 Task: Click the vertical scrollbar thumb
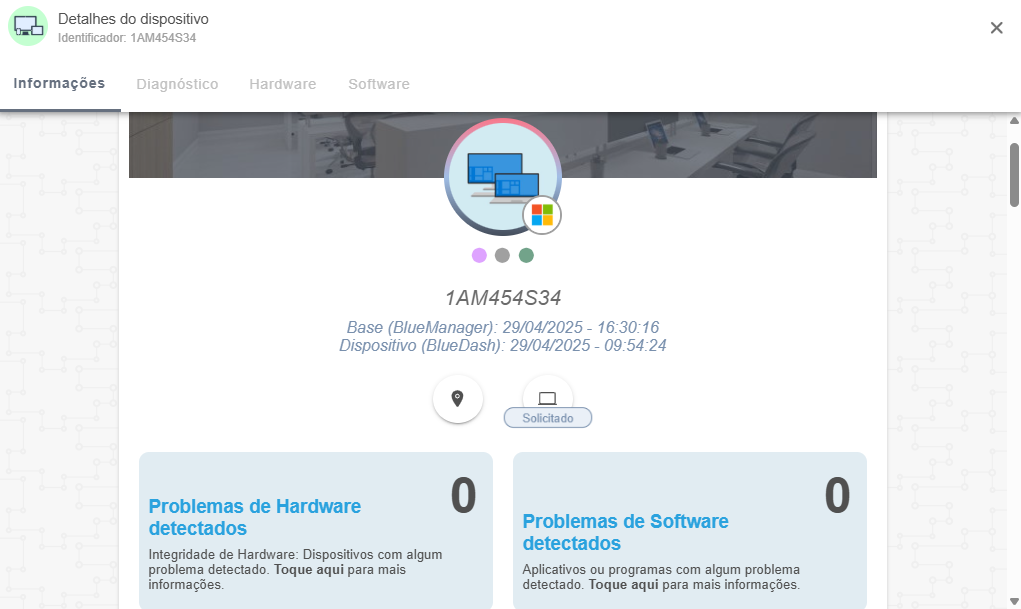(x=1014, y=175)
